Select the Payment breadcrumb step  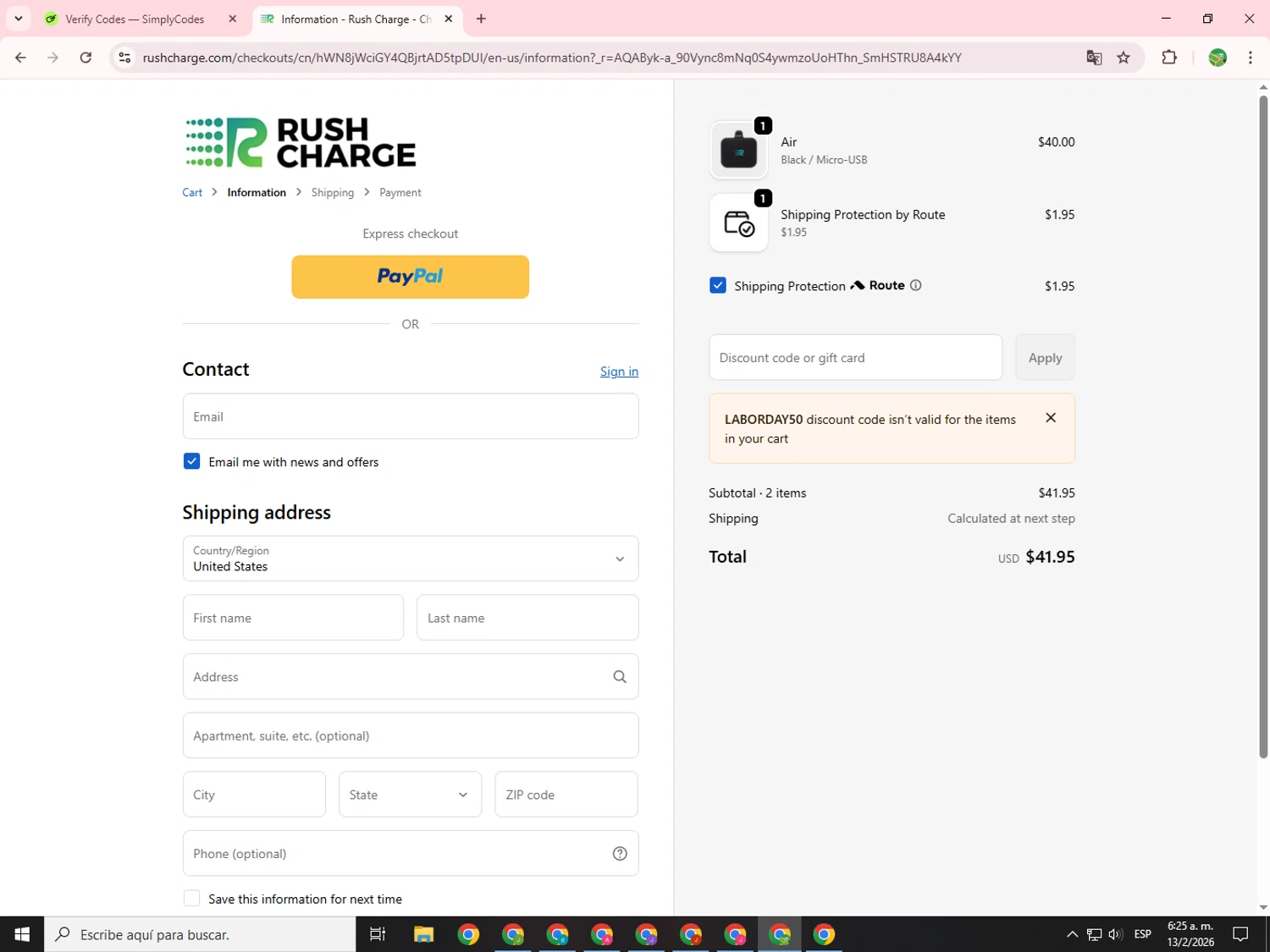pos(400,193)
